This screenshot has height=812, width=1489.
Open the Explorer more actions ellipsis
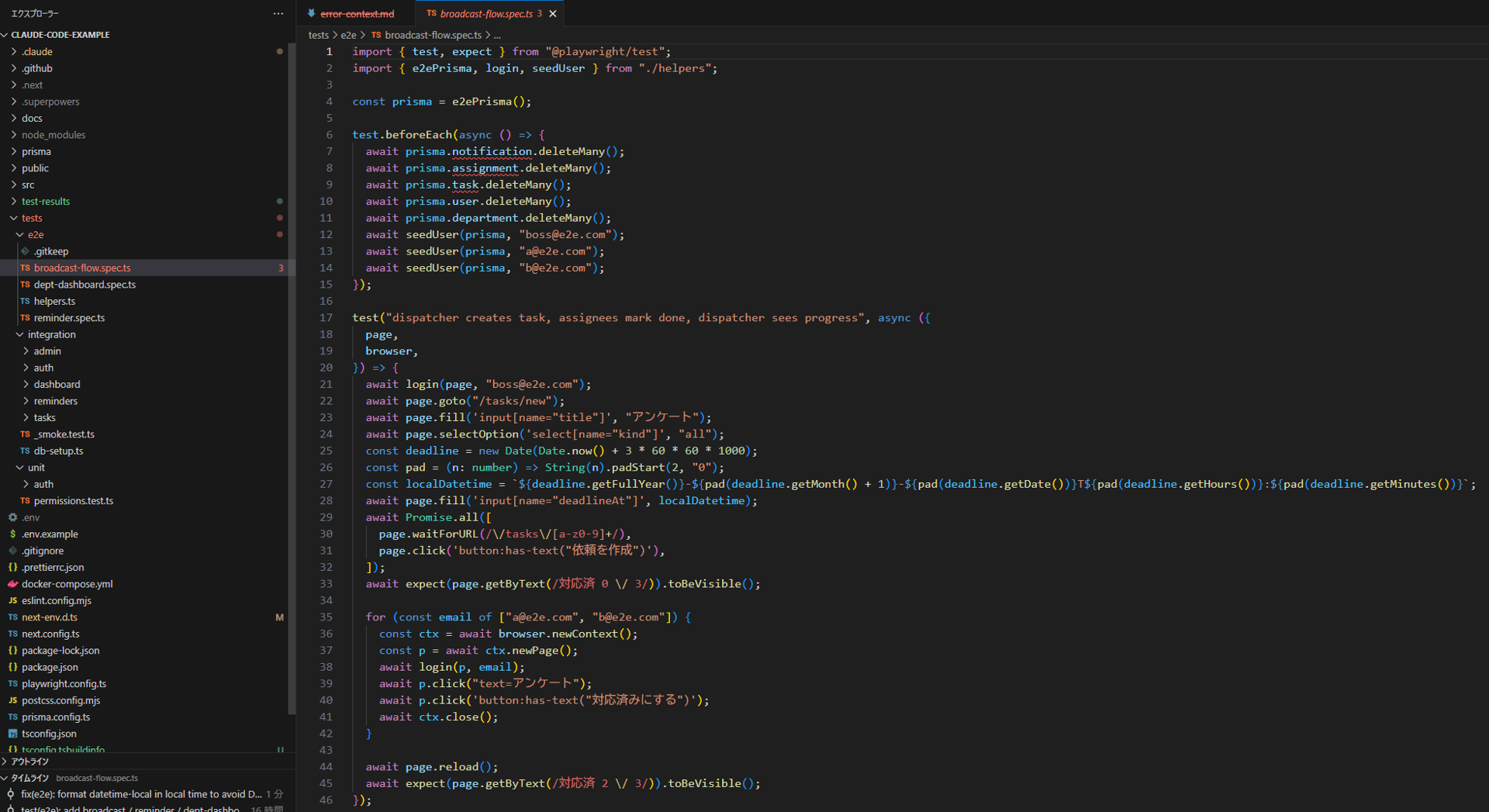coord(278,13)
